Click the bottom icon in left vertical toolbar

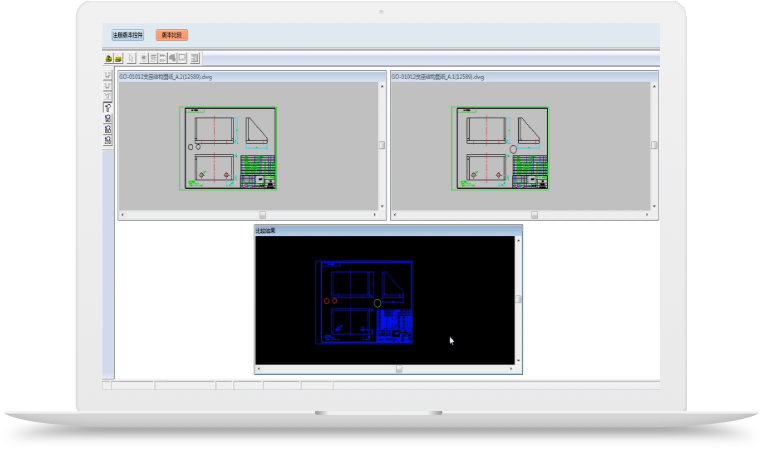[108, 141]
